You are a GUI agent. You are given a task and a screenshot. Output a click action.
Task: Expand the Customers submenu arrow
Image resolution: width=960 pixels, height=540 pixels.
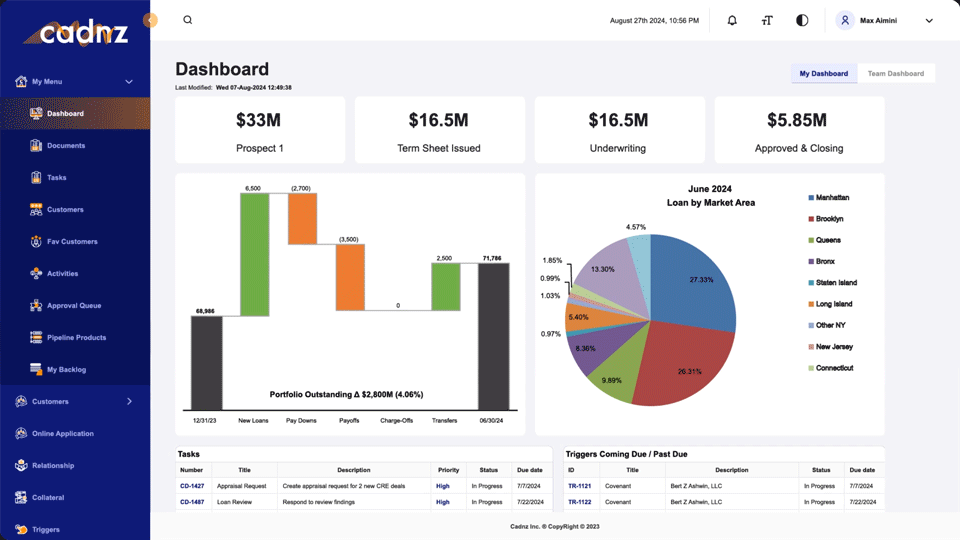[129, 402]
